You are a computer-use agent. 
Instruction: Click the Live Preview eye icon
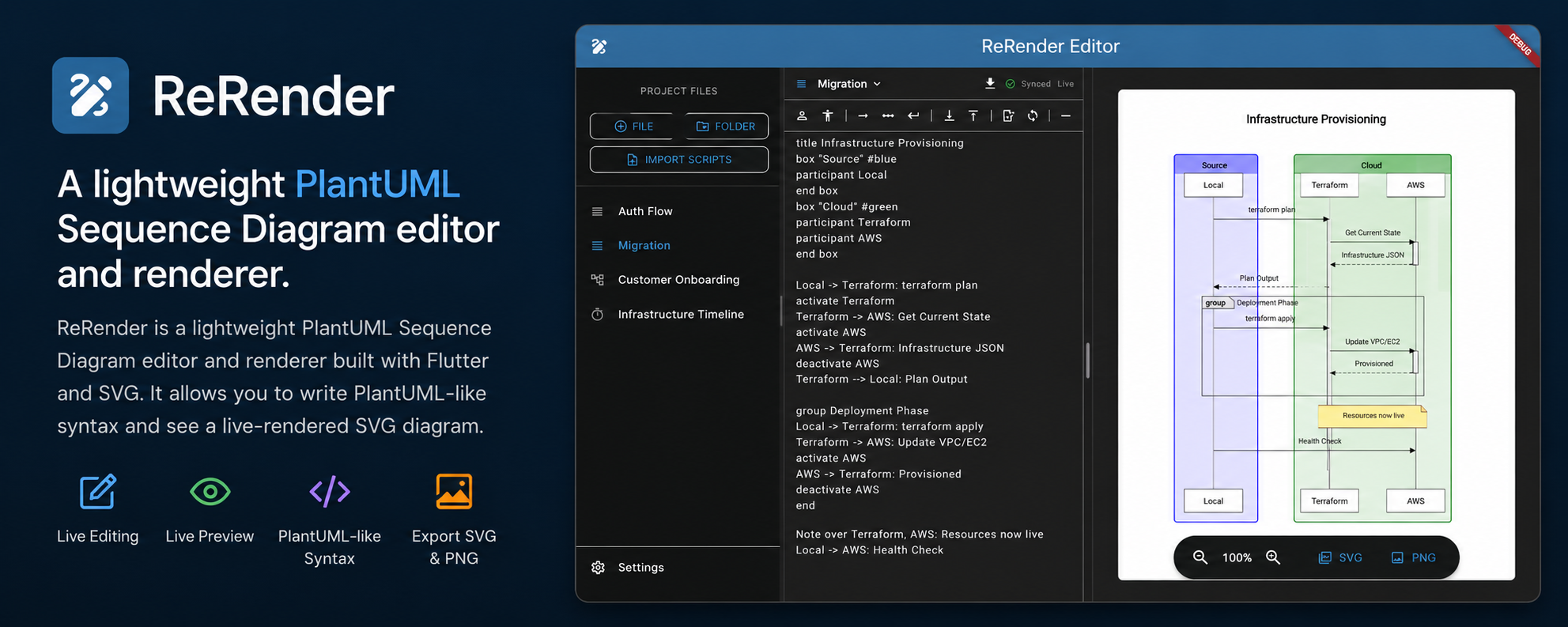[210, 492]
